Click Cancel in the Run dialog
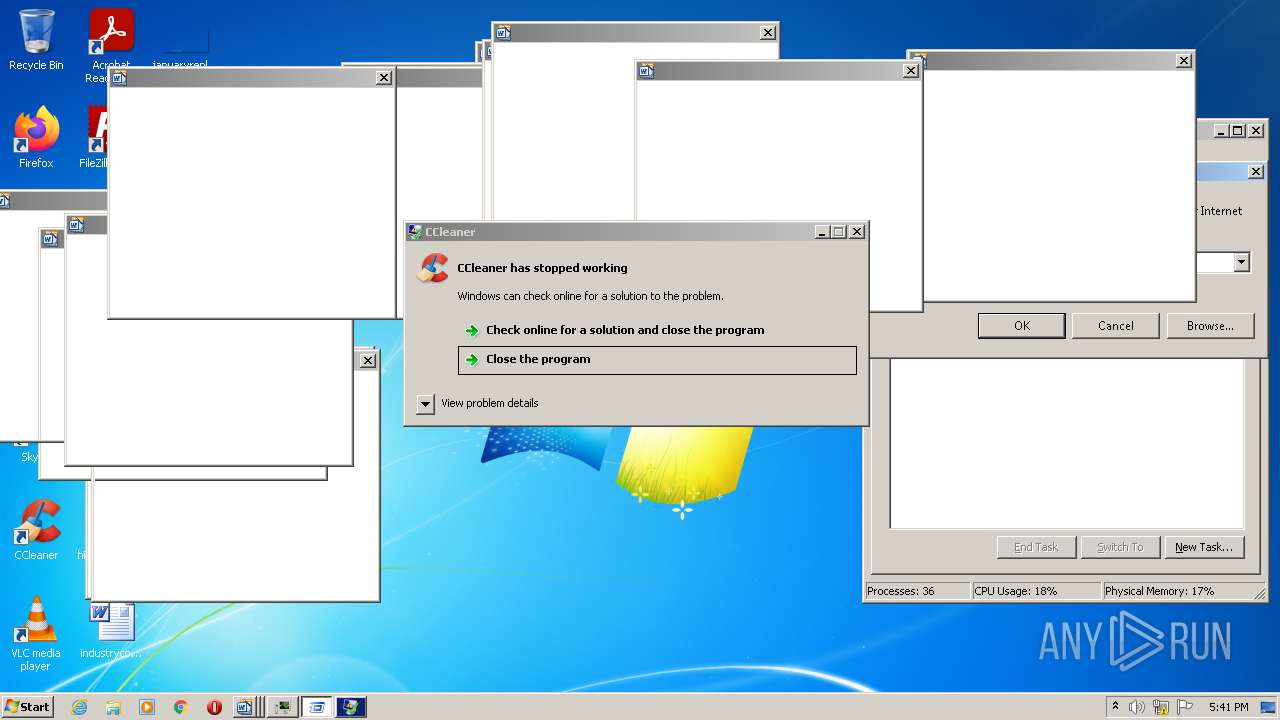This screenshot has height=720, width=1280. [x=1115, y=326]
